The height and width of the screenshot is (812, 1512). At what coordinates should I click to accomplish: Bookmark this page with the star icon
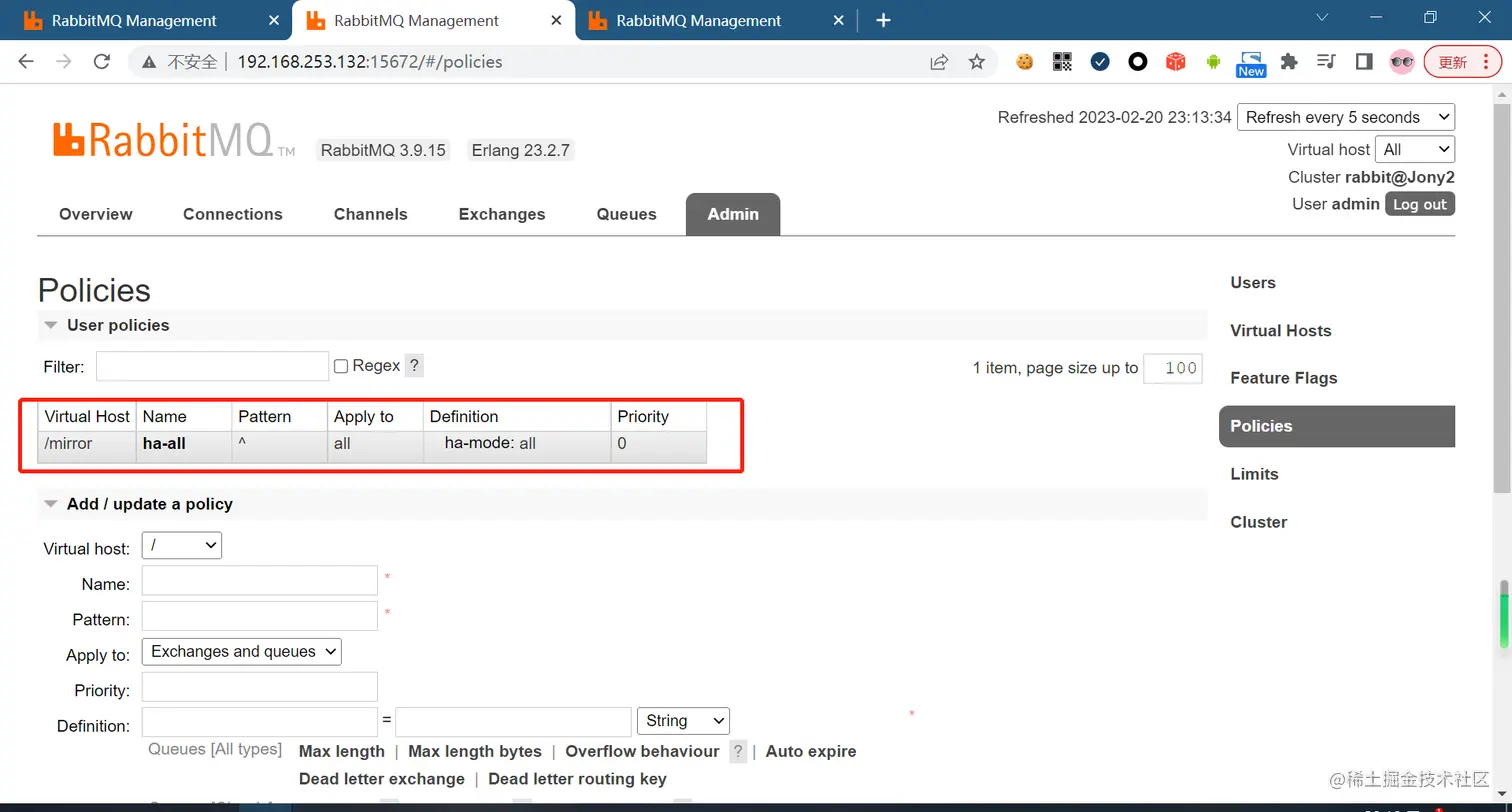click(x=977, y=62)
